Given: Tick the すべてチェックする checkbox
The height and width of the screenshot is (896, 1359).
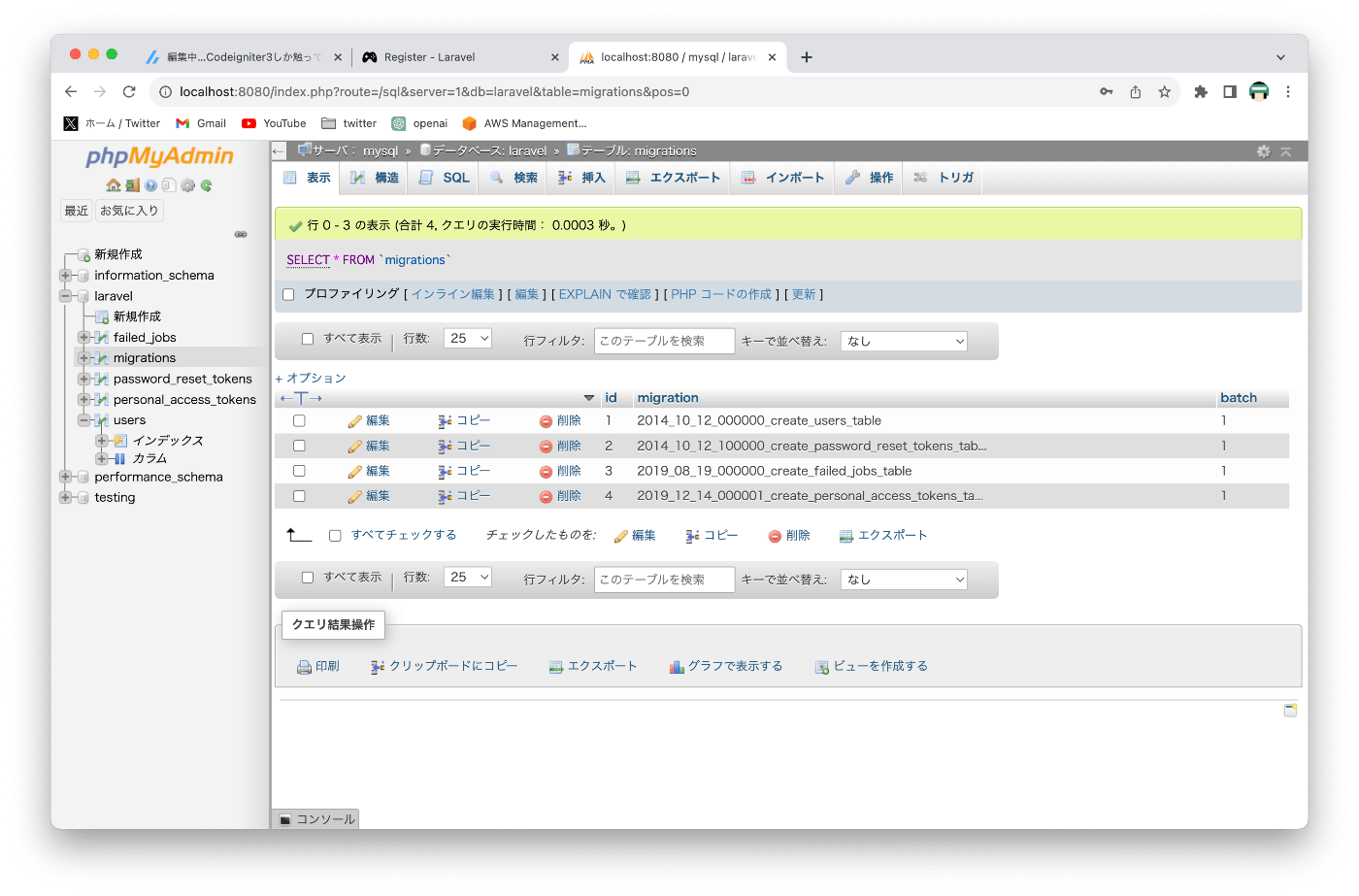Looking at the screenshot, I should click(335, 536).
